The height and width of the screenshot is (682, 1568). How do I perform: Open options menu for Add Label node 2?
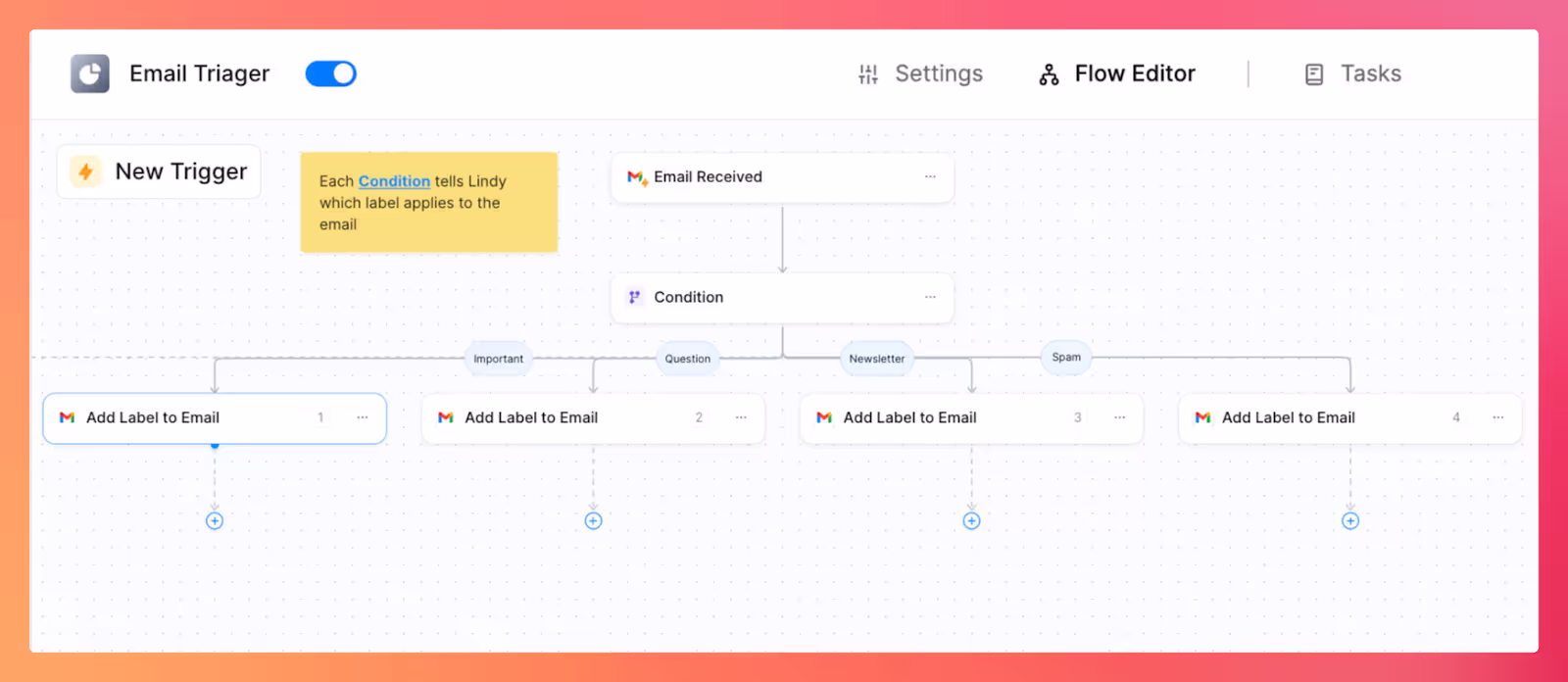click(741, 417)
